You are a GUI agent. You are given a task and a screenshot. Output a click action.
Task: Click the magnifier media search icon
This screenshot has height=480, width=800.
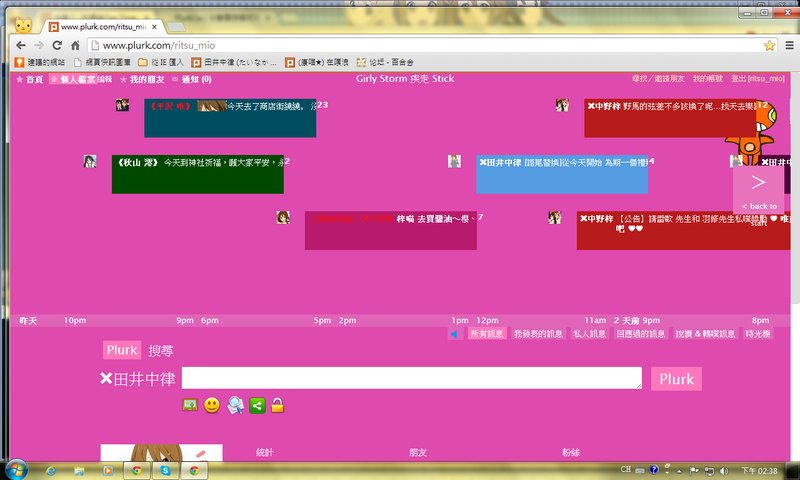coord(235,405)
